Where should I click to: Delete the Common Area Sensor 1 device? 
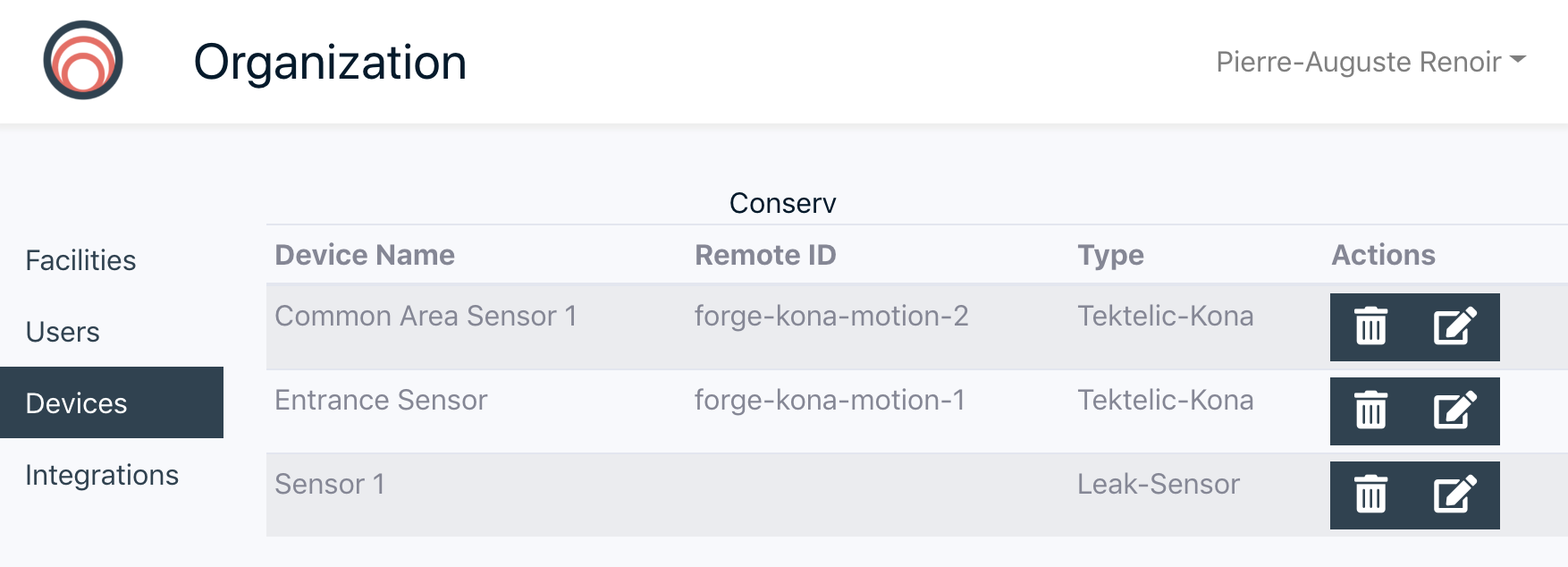[x=1370, y=326]
